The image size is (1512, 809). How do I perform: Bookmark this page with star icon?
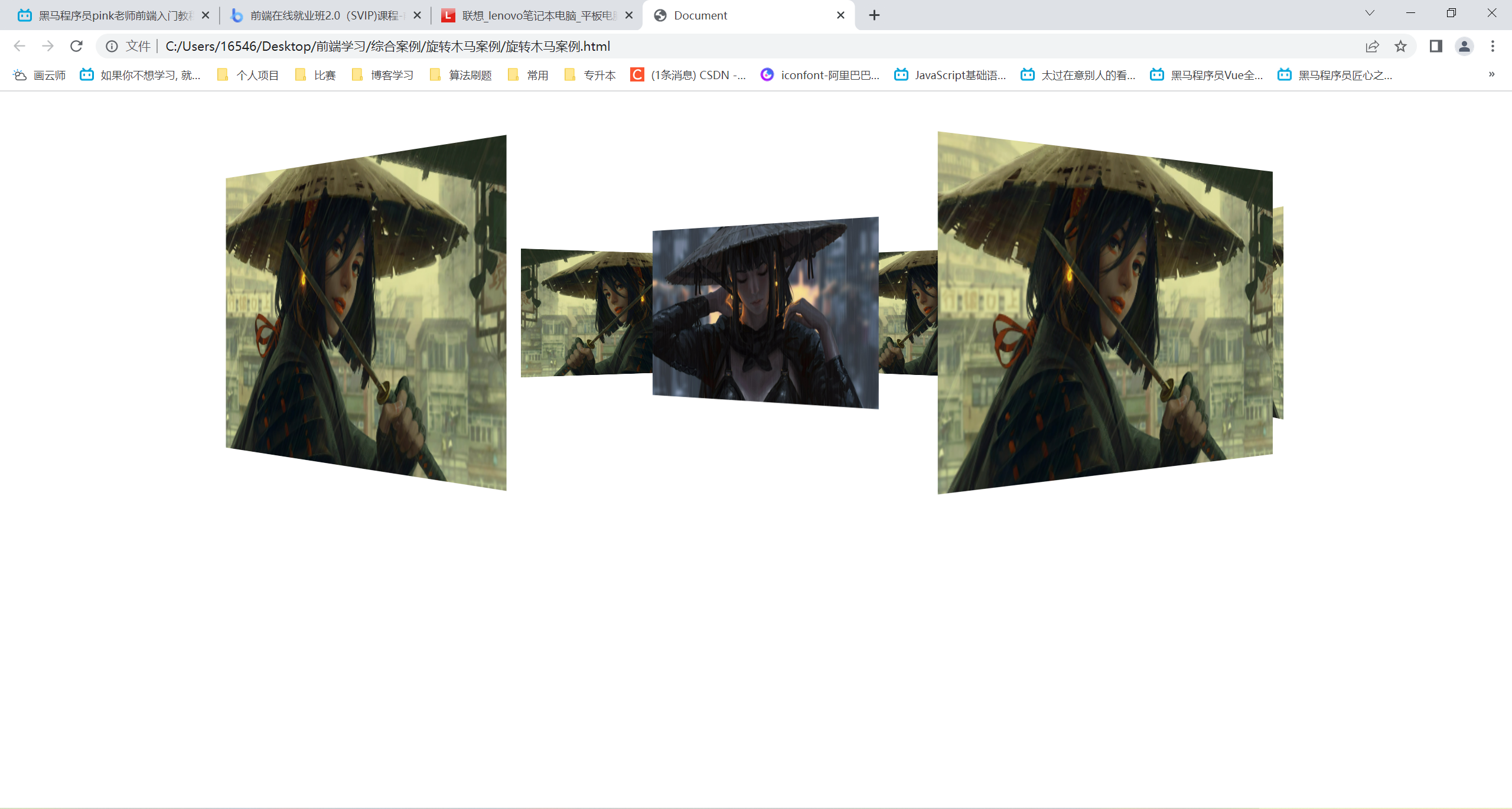1400,46
